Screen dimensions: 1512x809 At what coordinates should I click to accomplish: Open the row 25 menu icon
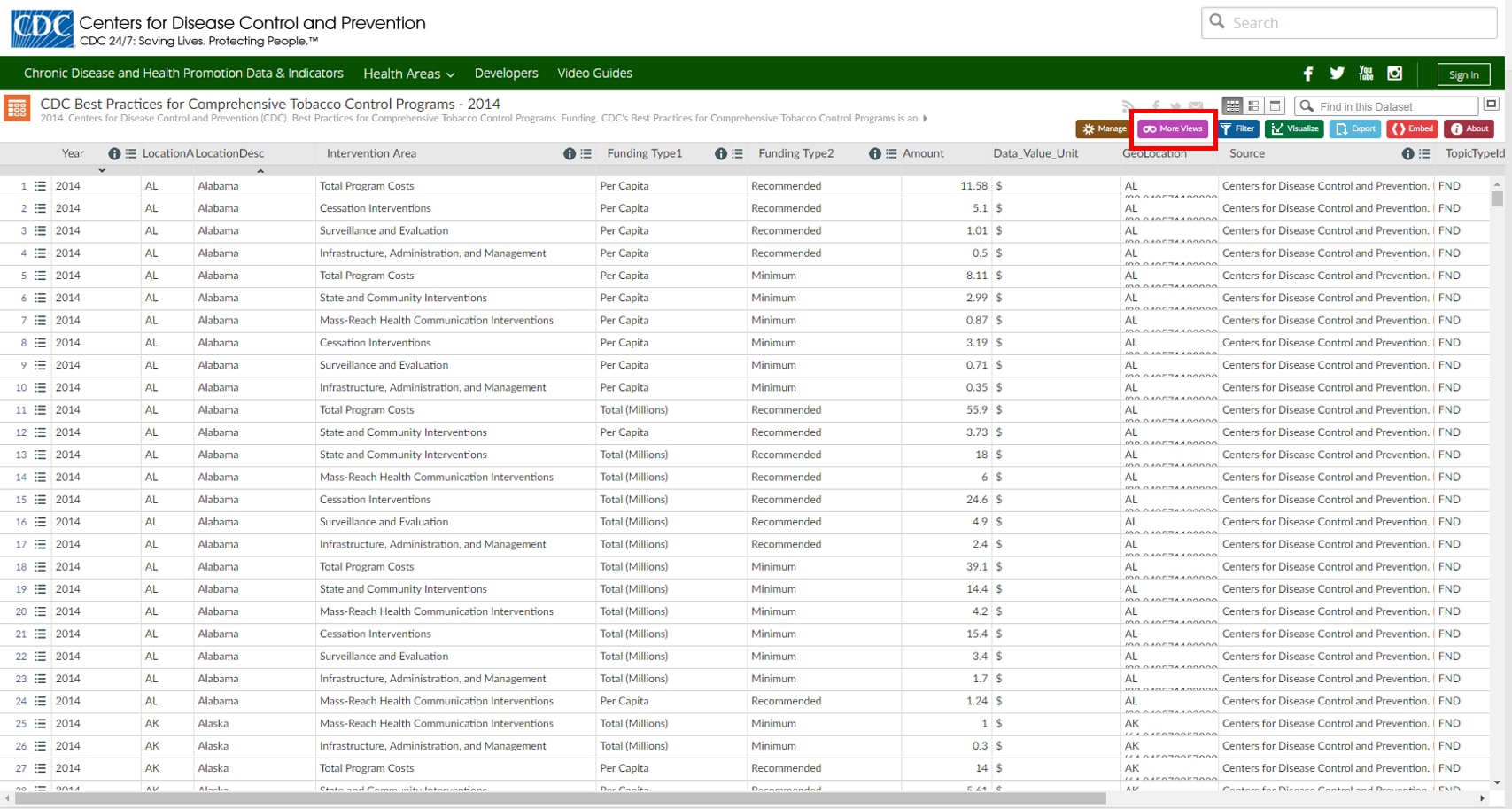[x=40, y=724]
